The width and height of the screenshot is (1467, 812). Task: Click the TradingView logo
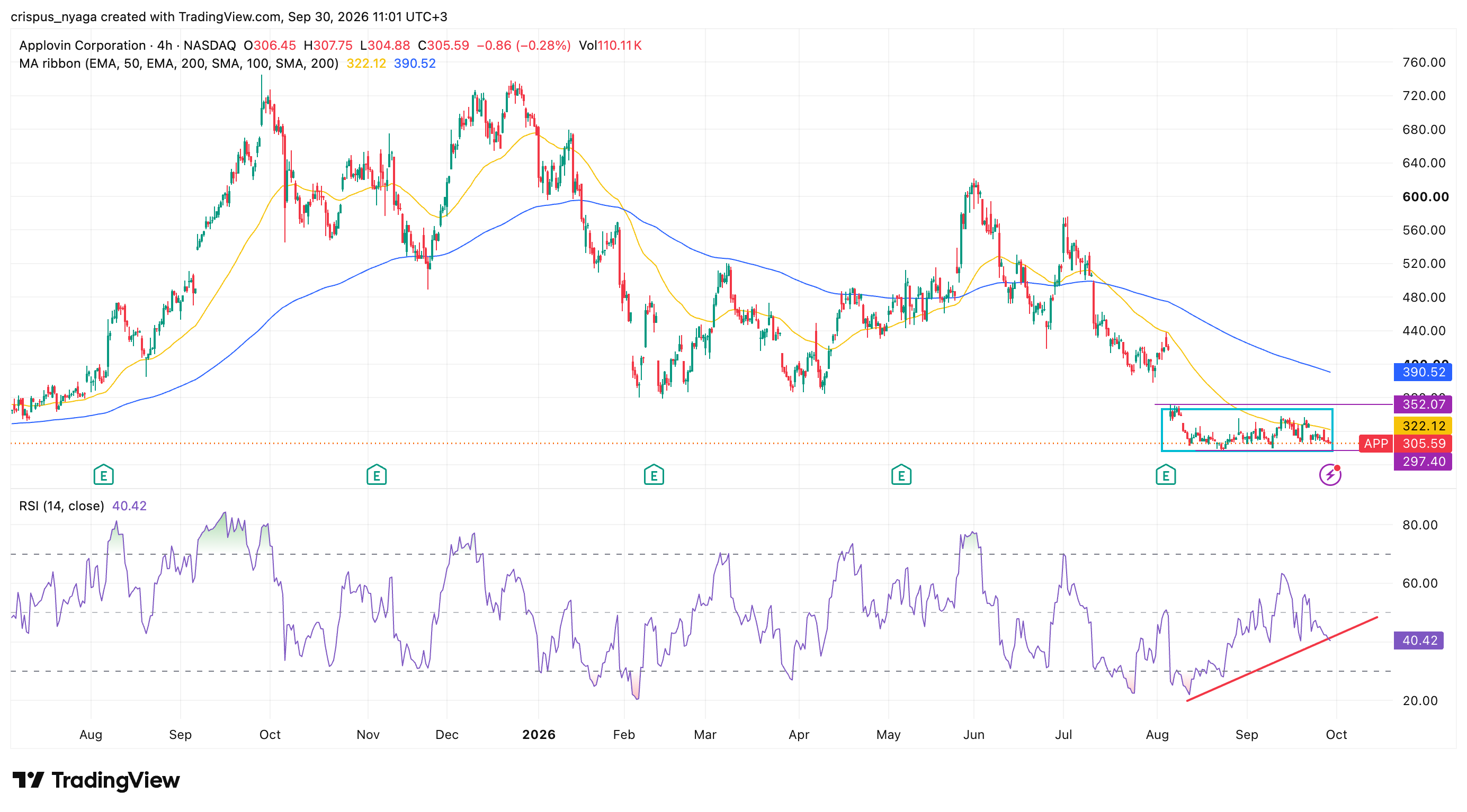click(x=96, y=780)
